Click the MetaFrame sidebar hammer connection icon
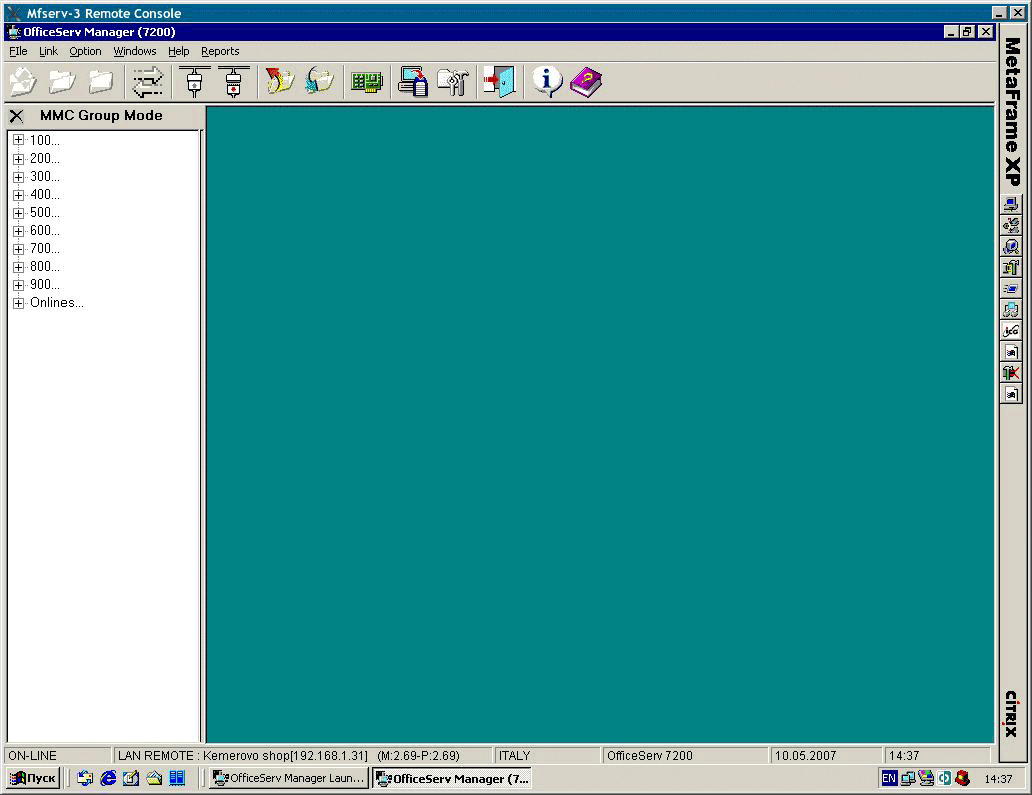The width and height of the screenshot is (1032, 795). (1012, 267)
